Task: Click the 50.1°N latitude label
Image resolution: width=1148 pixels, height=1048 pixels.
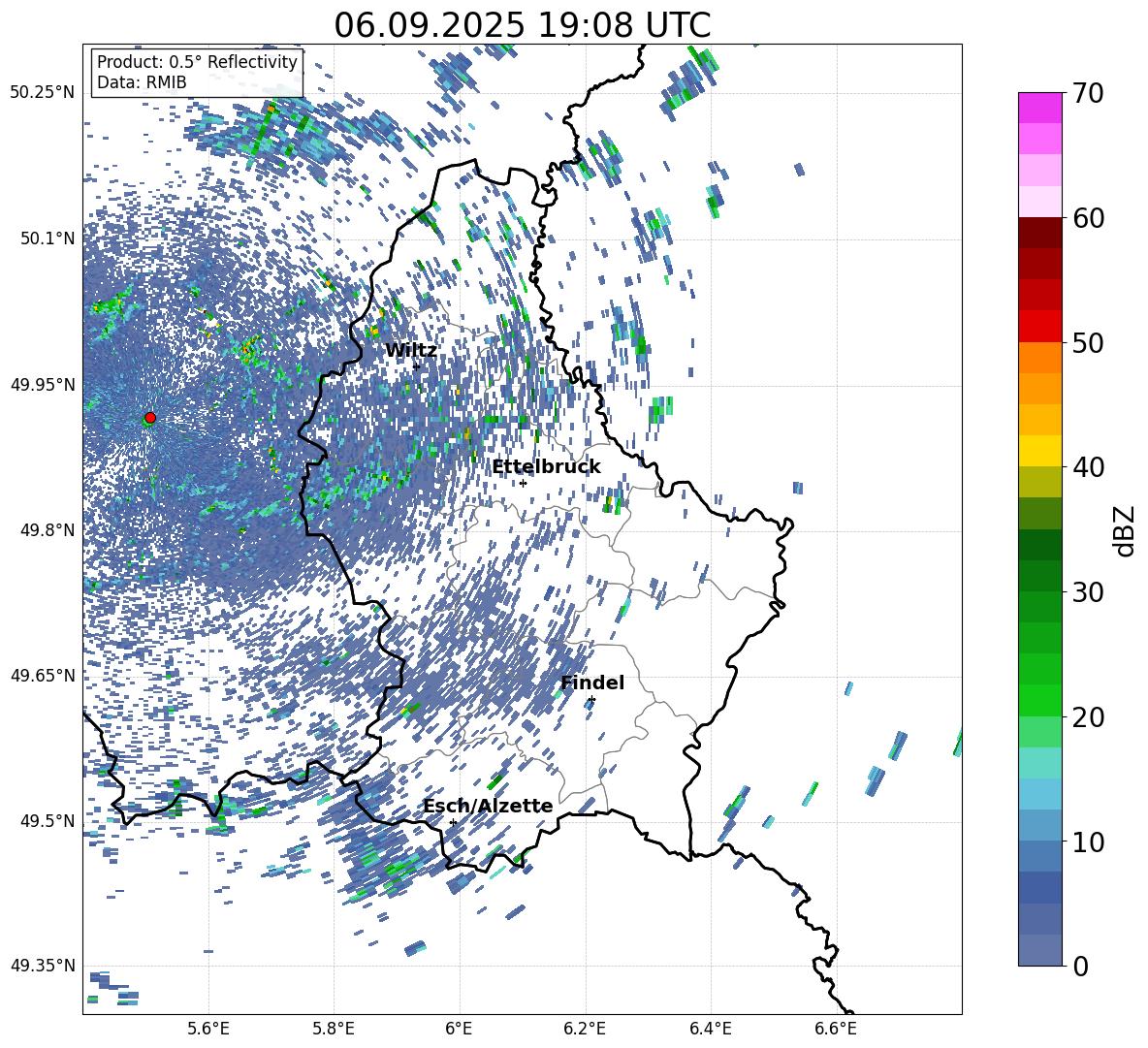Action: click(x=48, y=238)
